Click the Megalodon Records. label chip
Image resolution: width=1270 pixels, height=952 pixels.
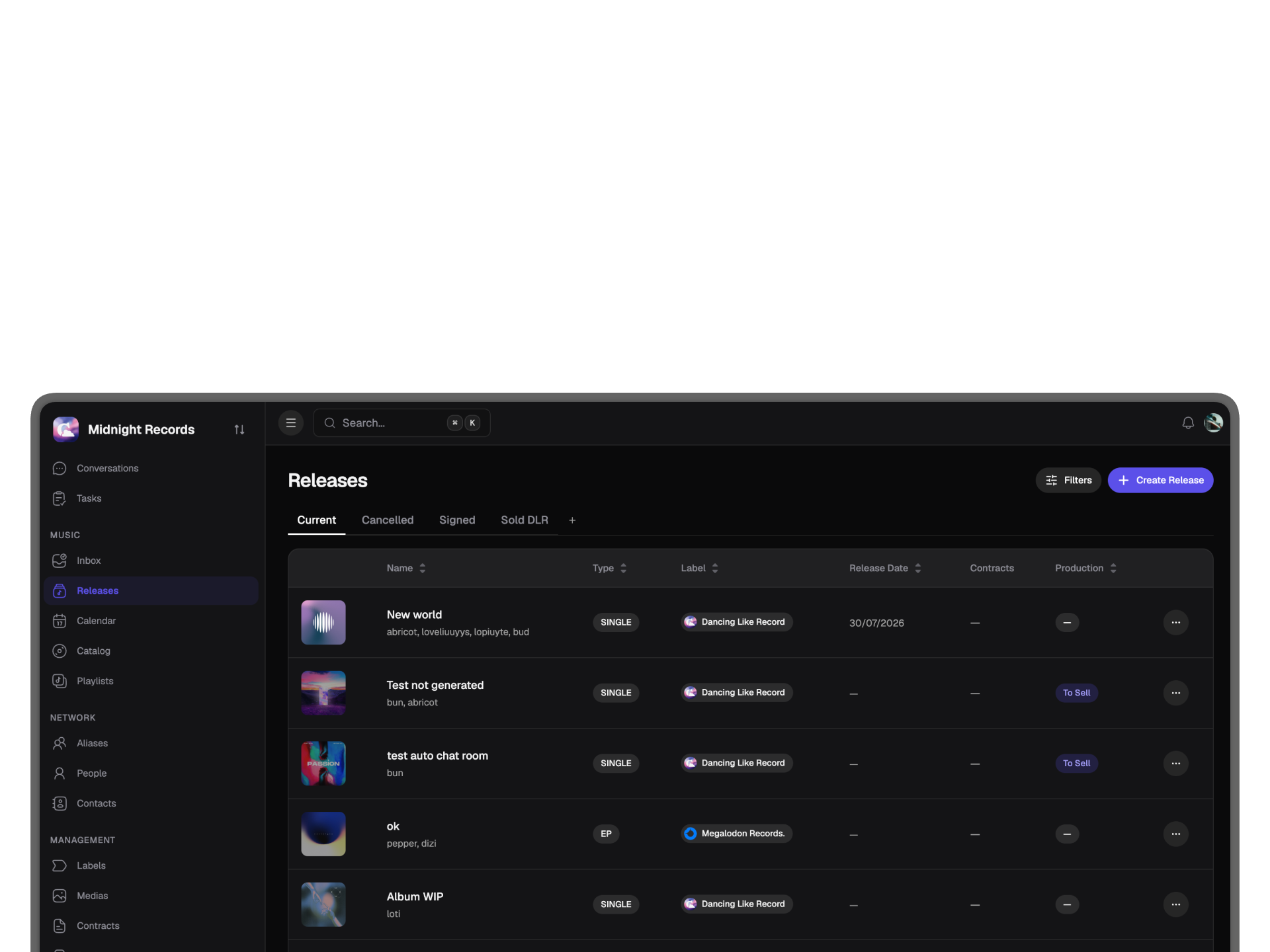coord(736,834)
